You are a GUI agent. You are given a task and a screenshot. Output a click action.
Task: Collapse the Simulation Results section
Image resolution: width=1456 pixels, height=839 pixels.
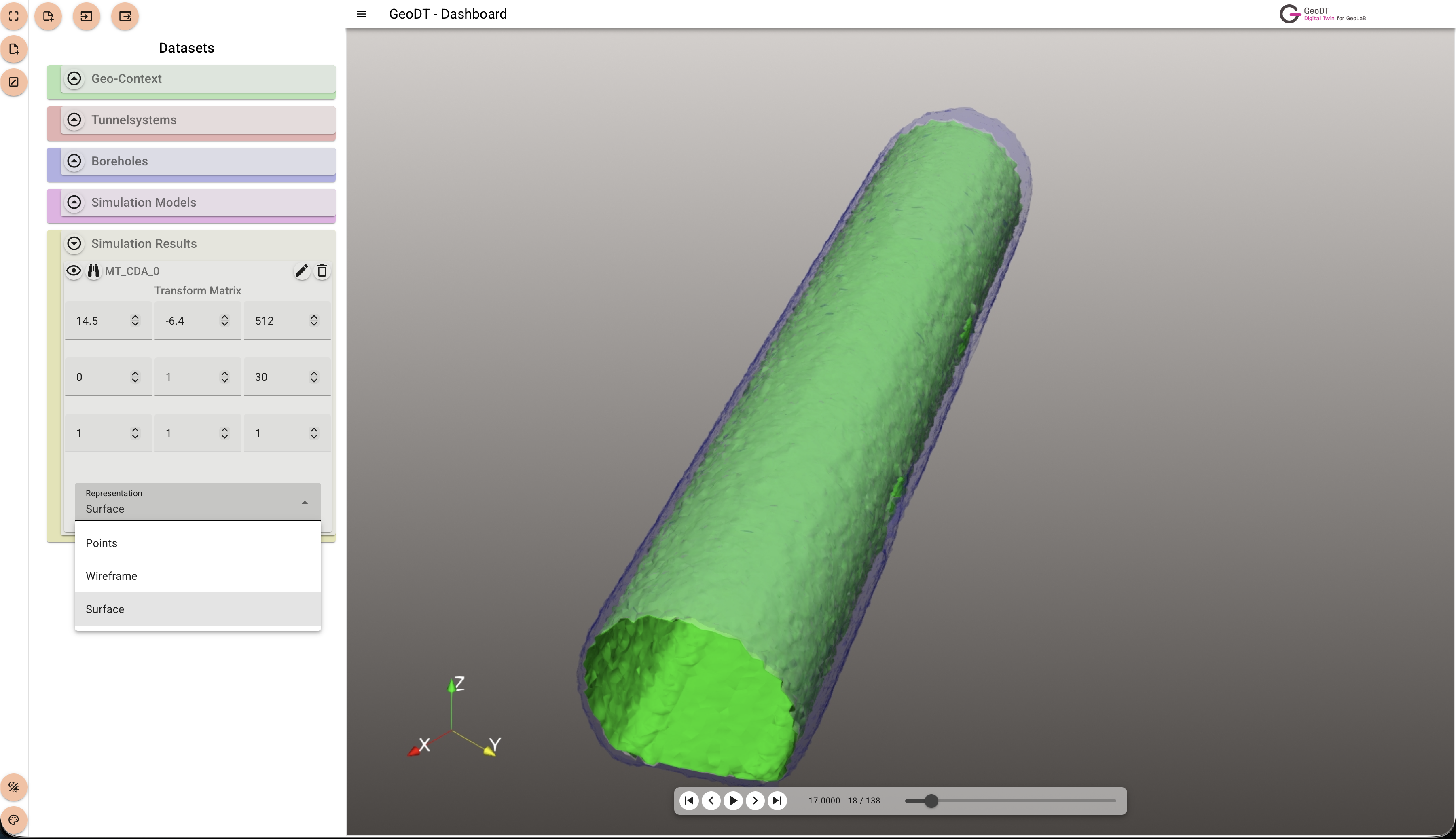coord(74,243)
